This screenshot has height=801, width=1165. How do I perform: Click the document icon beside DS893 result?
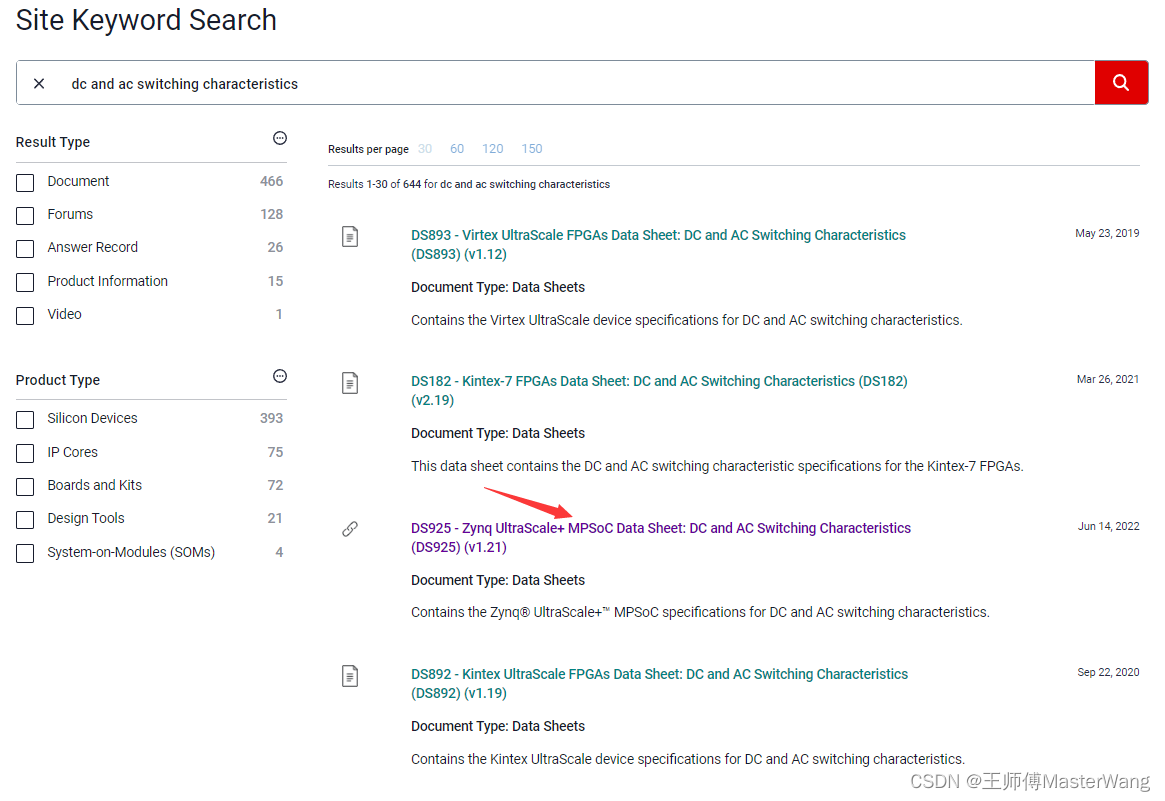[350, 236]
